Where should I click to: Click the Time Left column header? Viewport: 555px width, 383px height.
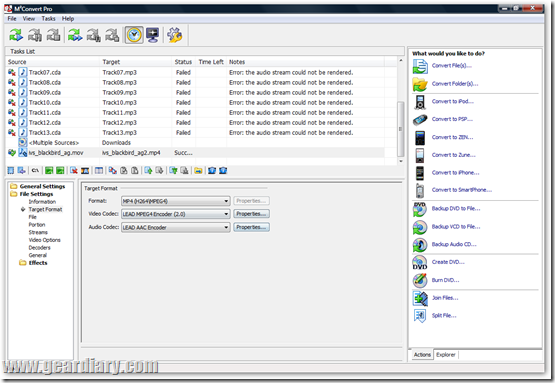click(x=211, y=62)
